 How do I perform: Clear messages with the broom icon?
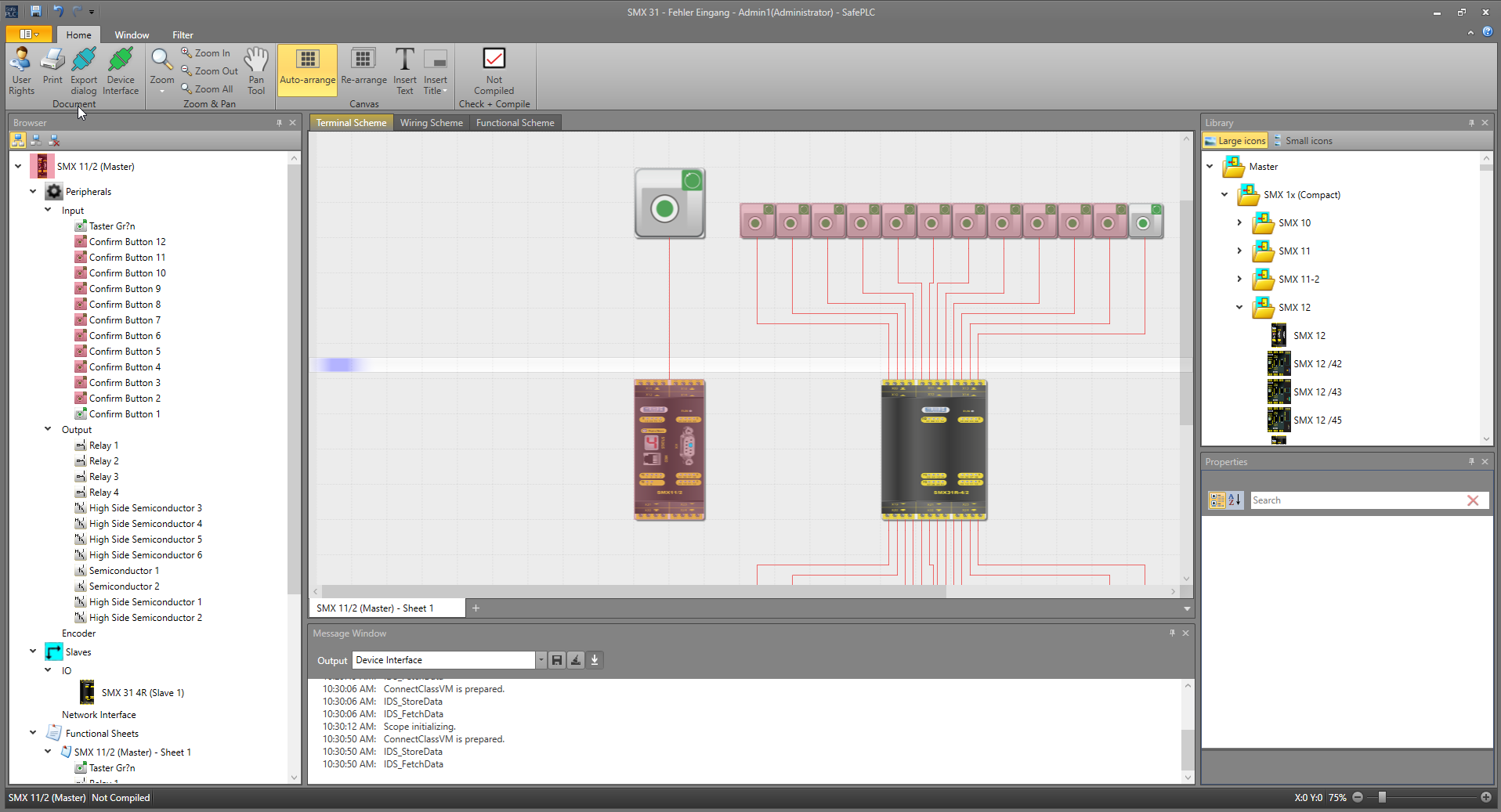click(x=576, y=660)
